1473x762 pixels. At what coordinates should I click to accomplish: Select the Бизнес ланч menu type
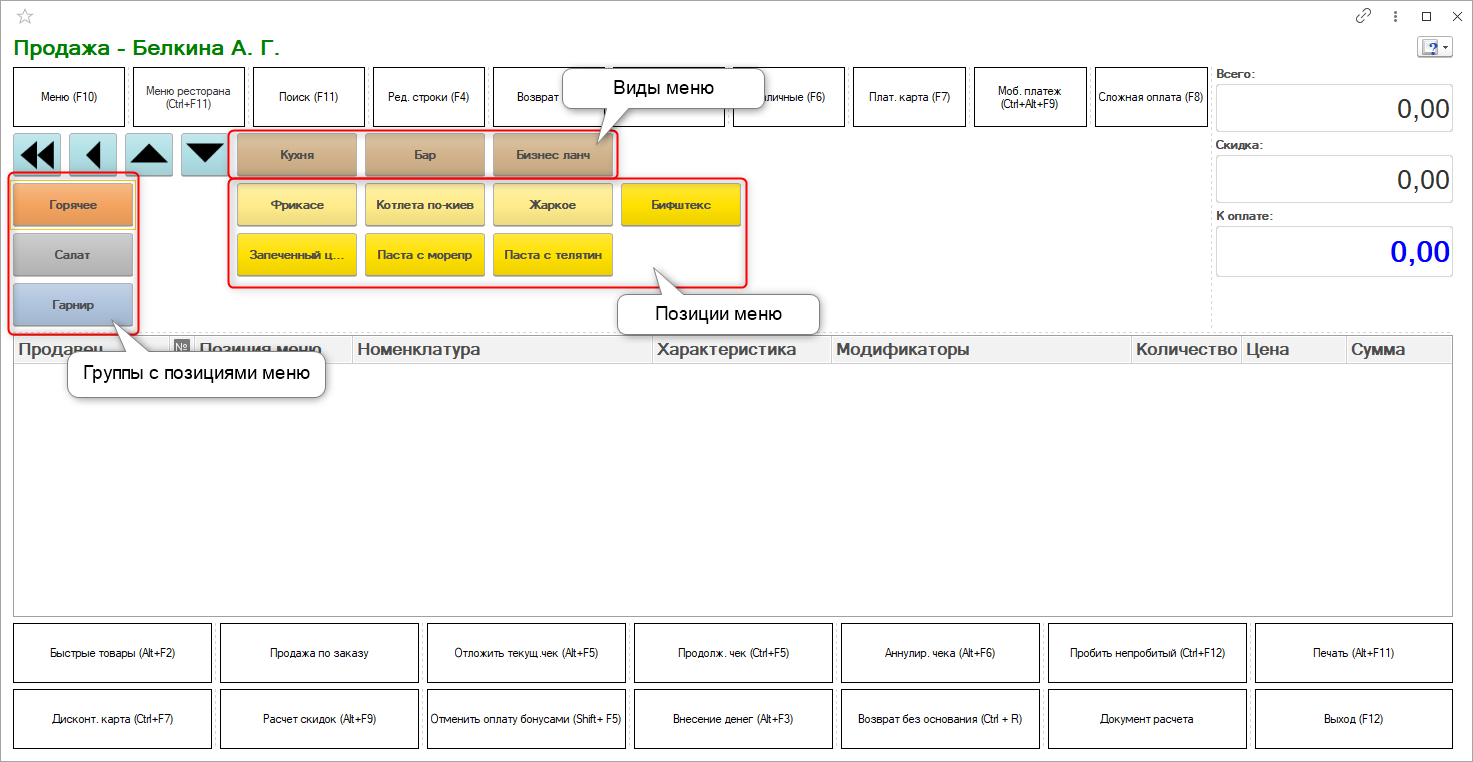point(552,155)
